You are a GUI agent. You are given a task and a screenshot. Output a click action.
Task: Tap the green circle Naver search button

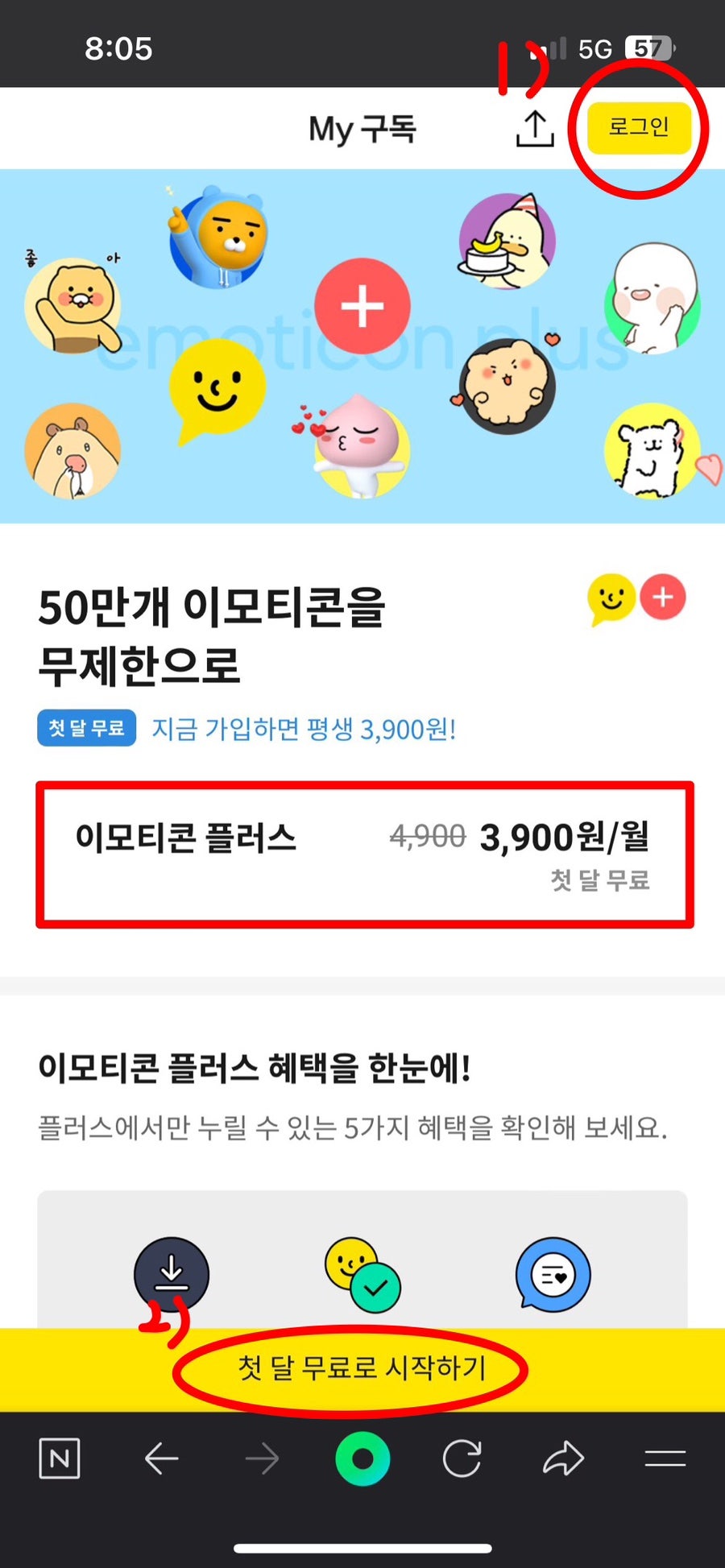click(x=362, y=1458)
